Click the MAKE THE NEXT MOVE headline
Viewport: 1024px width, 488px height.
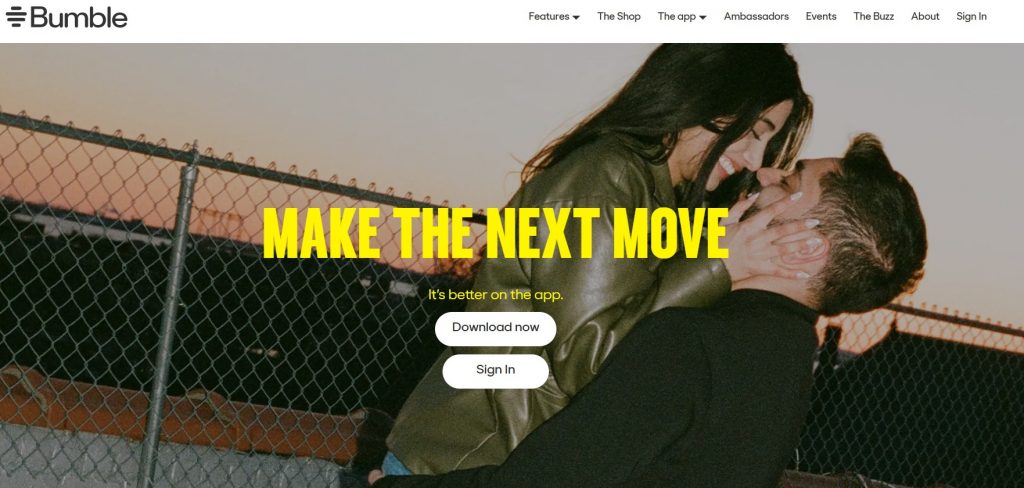pos(496,235)
